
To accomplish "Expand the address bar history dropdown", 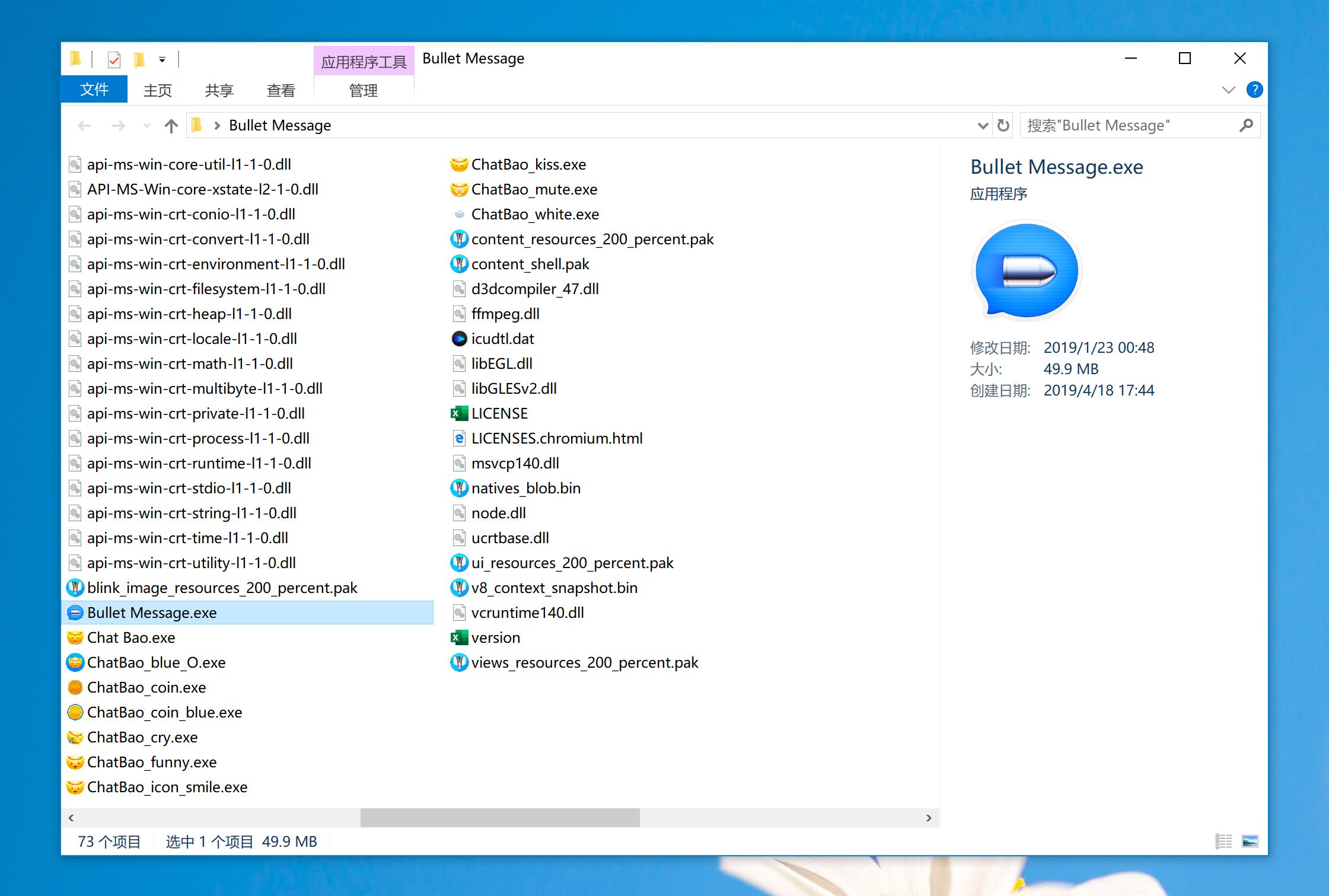I will tap(982, 125).
